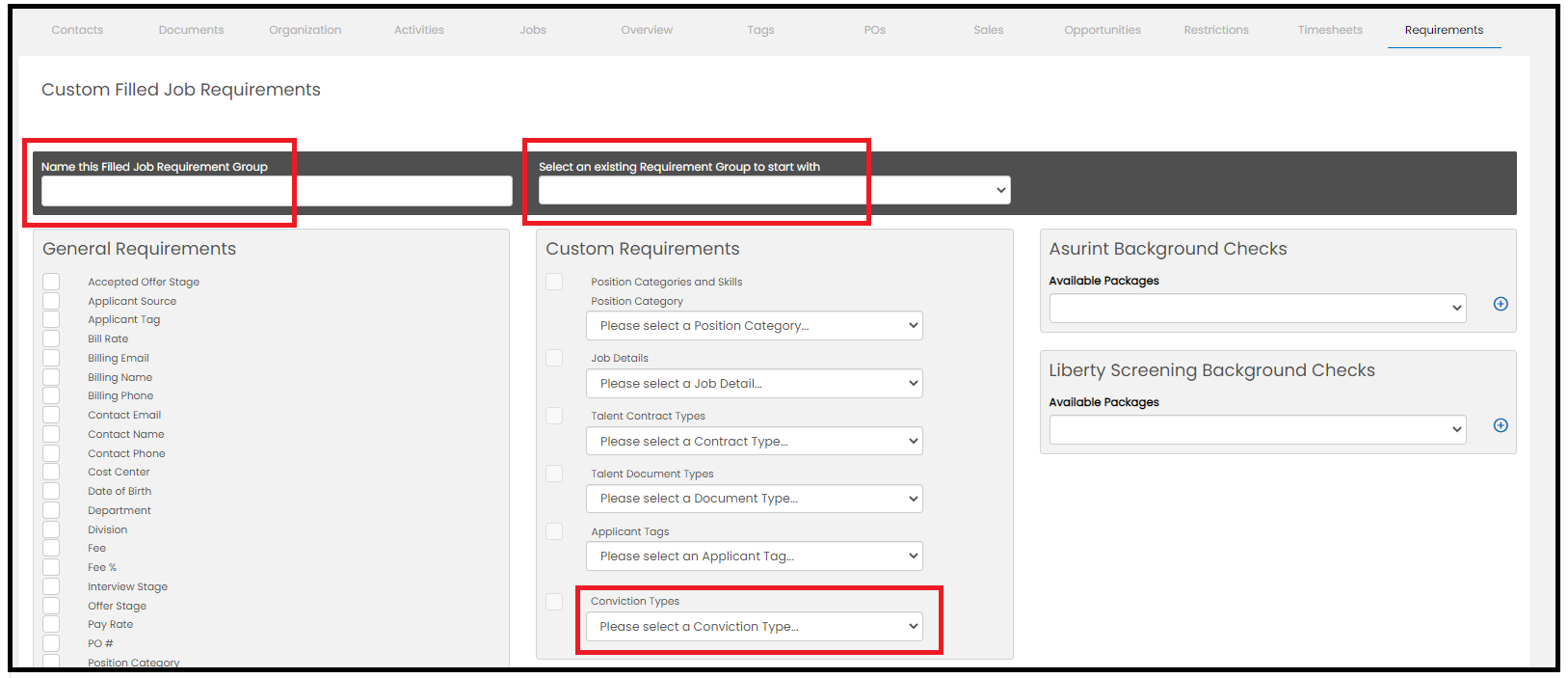Screen dimensions: 1568x678
Task: Check the Fee checkbox
Action: click(51, 548)
